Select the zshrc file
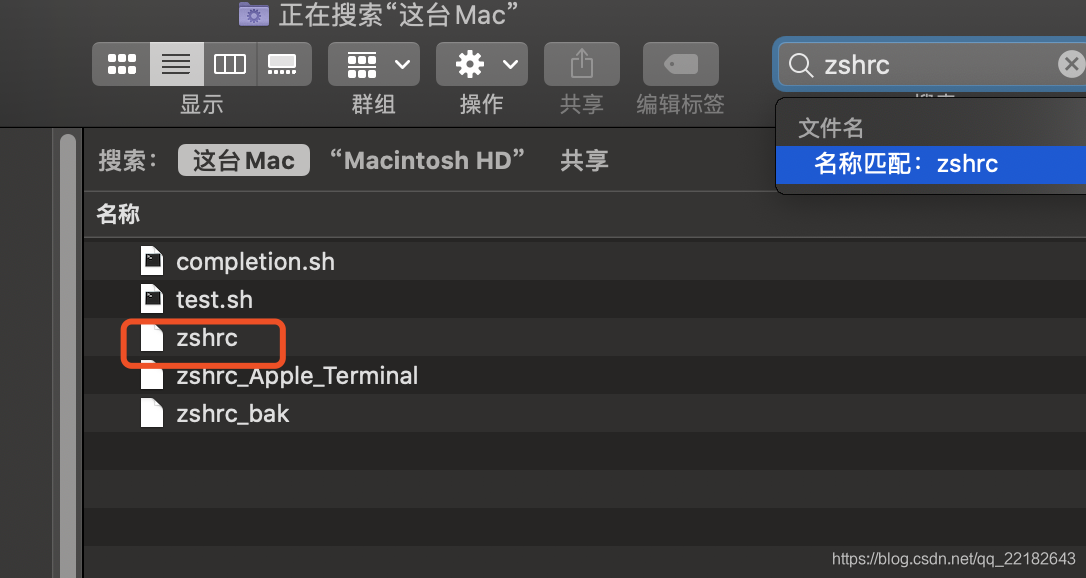 pyautogui.click(x=206, y=338)
